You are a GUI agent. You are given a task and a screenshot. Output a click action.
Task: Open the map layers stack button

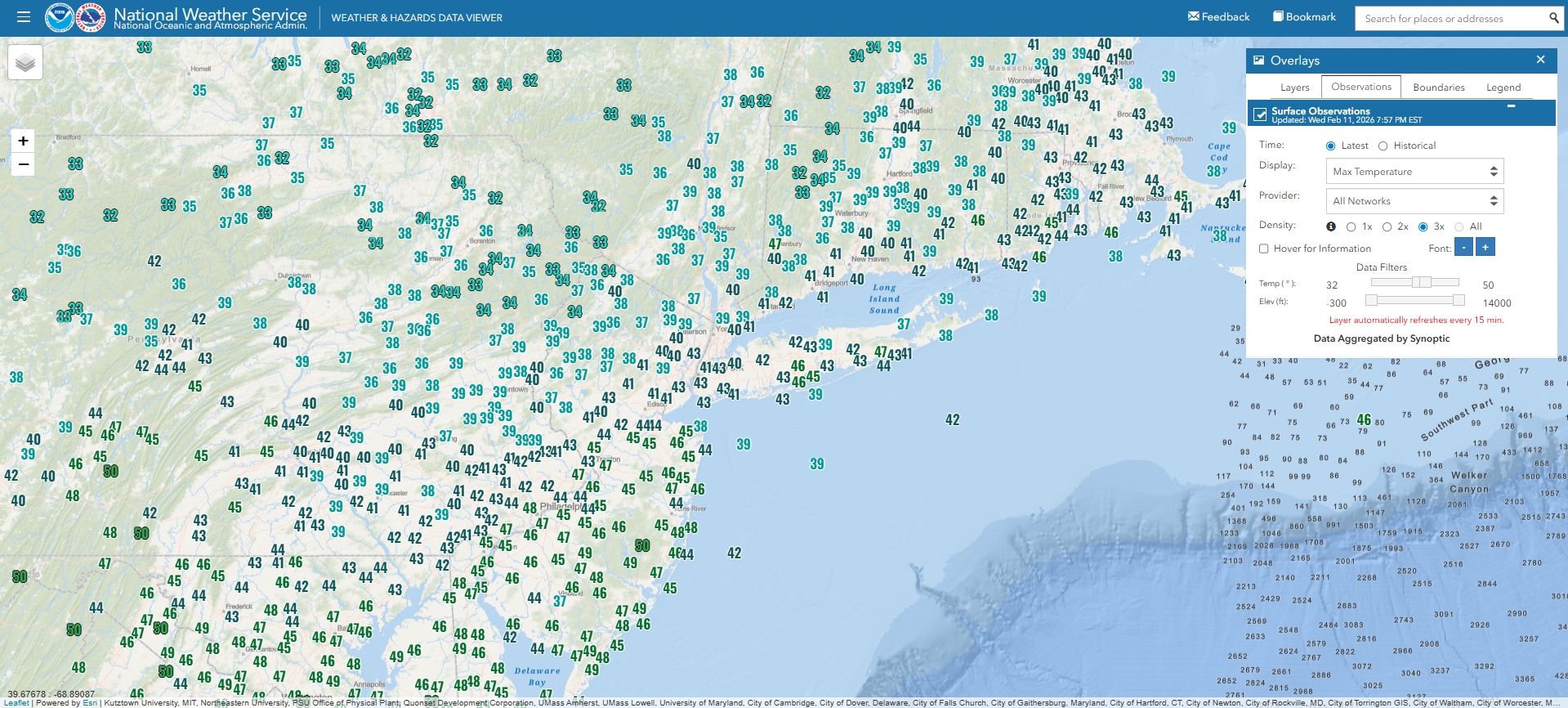click(25, 63)
